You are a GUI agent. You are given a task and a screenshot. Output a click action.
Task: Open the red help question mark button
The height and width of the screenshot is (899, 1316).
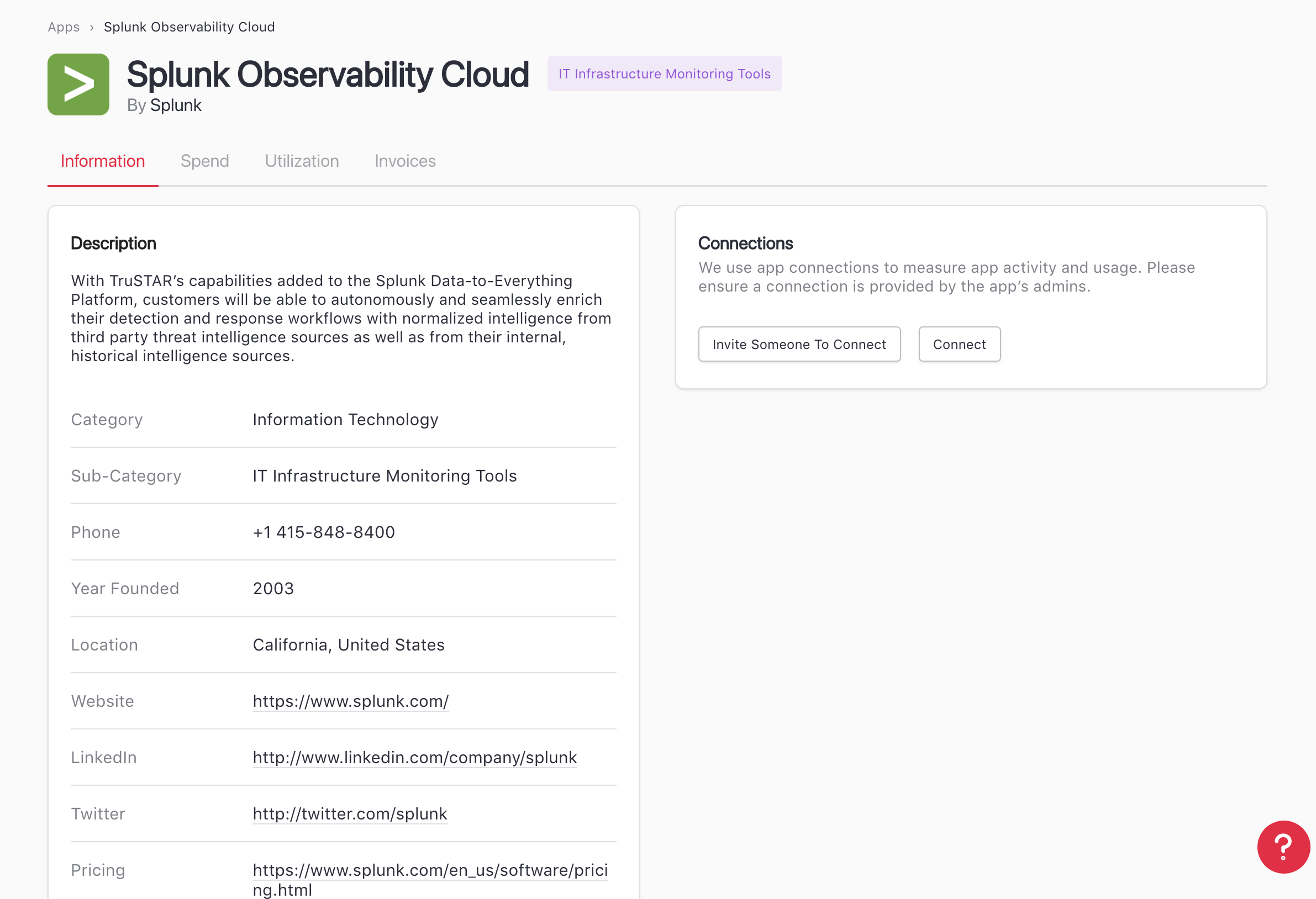[x=1283, y=847]
